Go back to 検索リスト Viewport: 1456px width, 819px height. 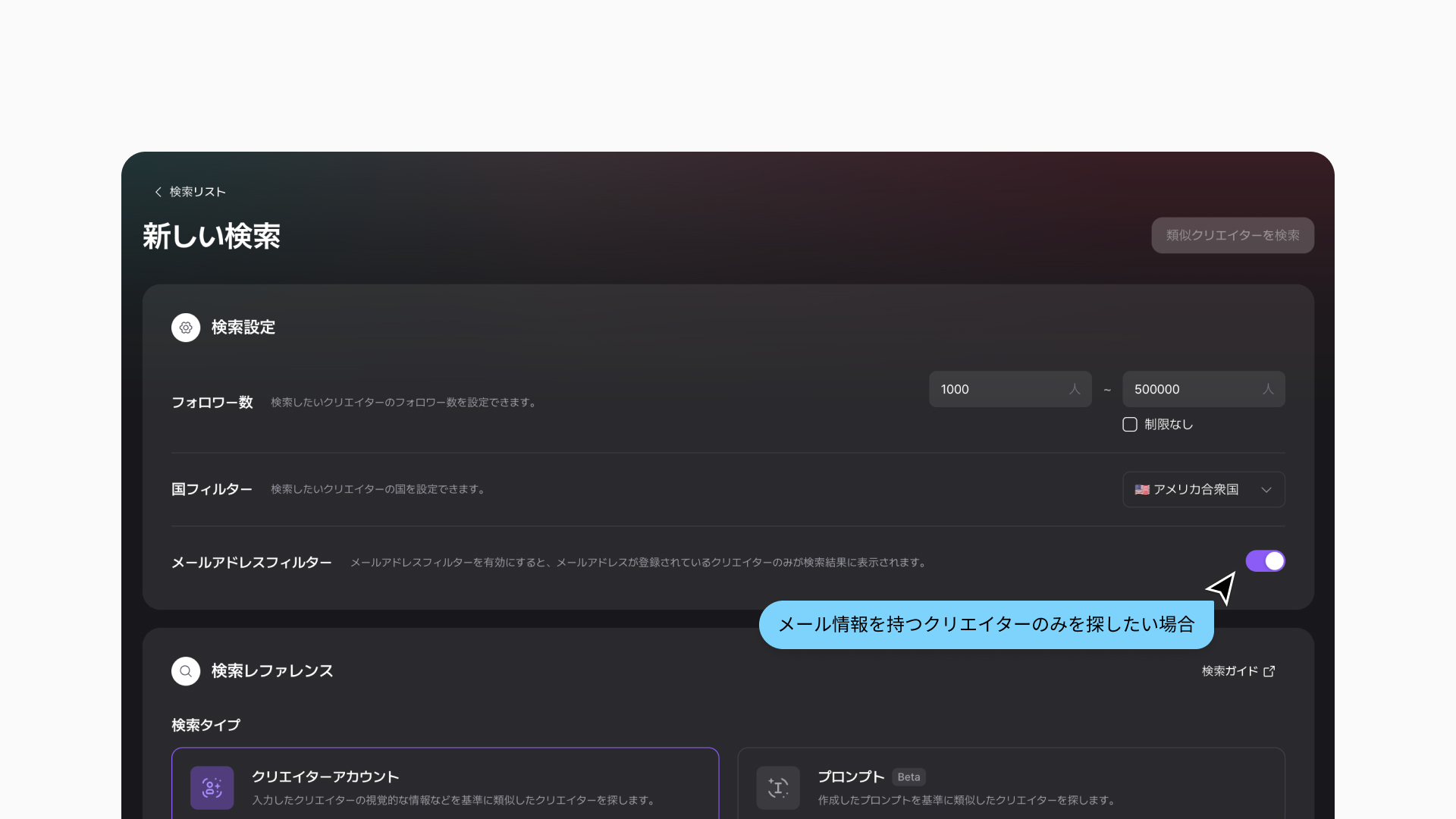click(x=197, y=192)
